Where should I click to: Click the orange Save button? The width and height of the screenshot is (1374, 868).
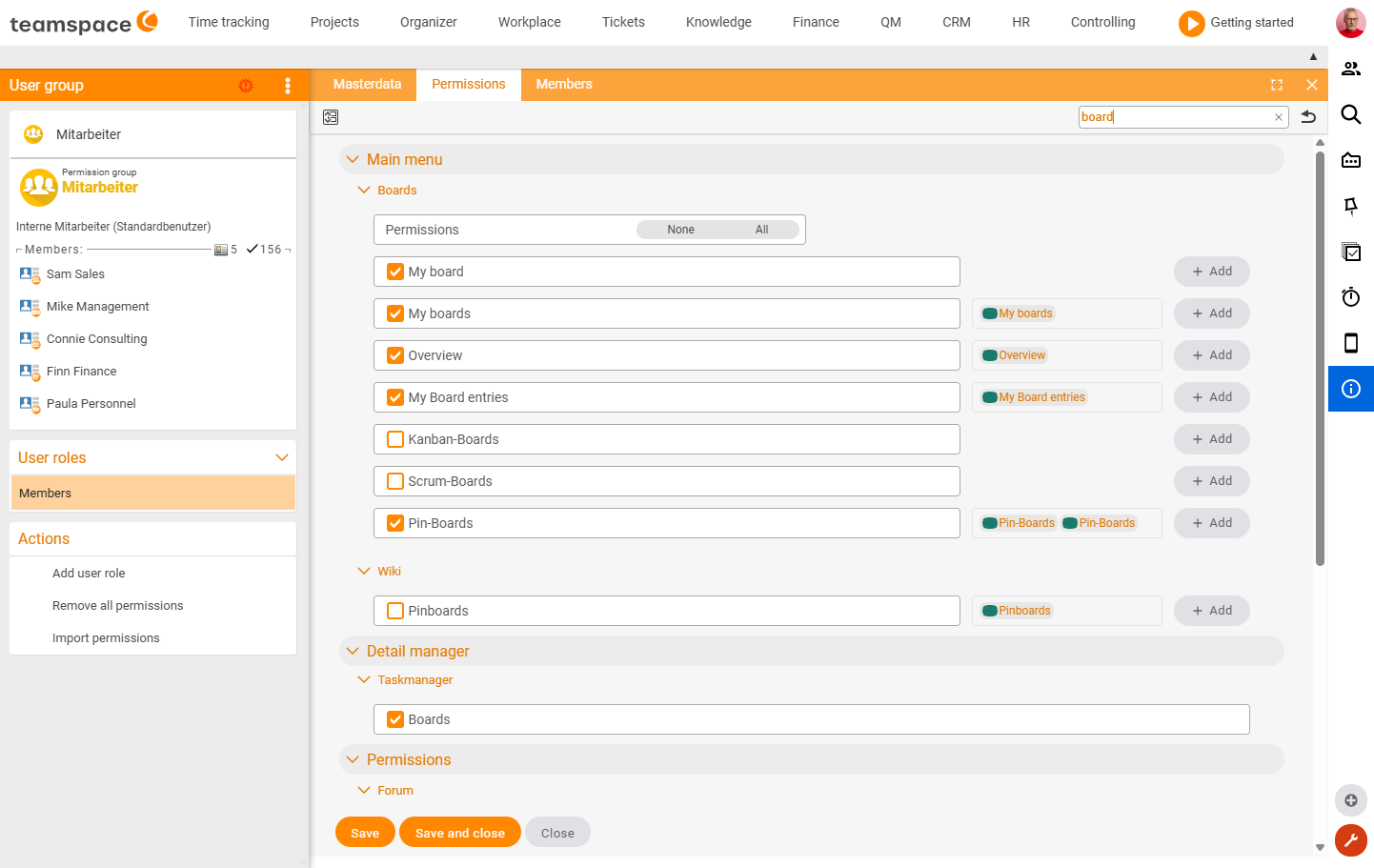[x=365, y=832]
